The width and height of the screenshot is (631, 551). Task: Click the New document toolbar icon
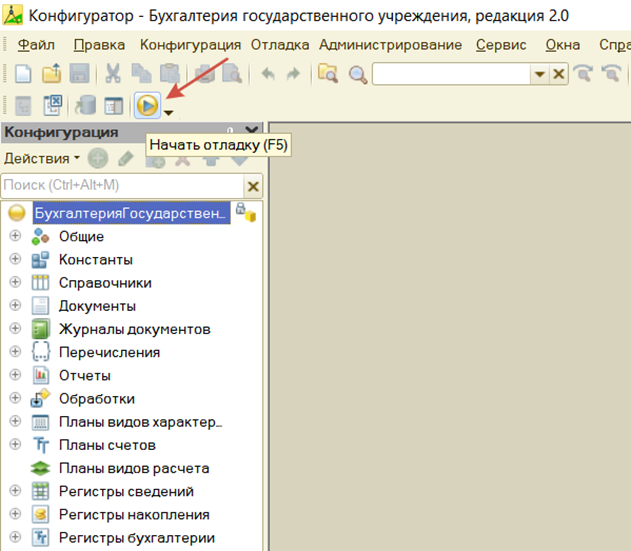(23, 74)
